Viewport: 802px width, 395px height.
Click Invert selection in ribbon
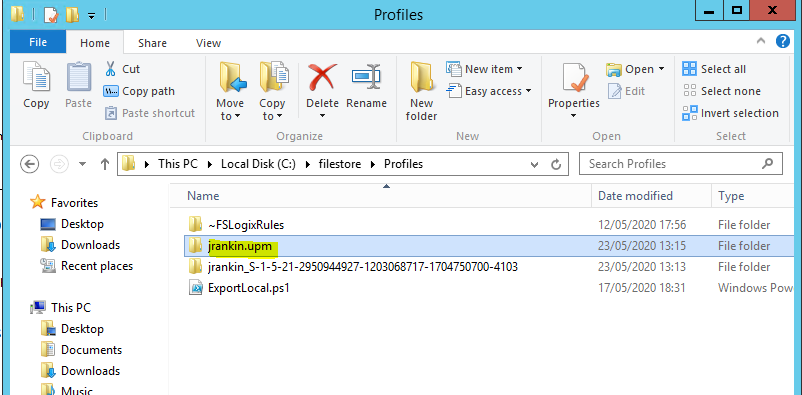point(731,113)
